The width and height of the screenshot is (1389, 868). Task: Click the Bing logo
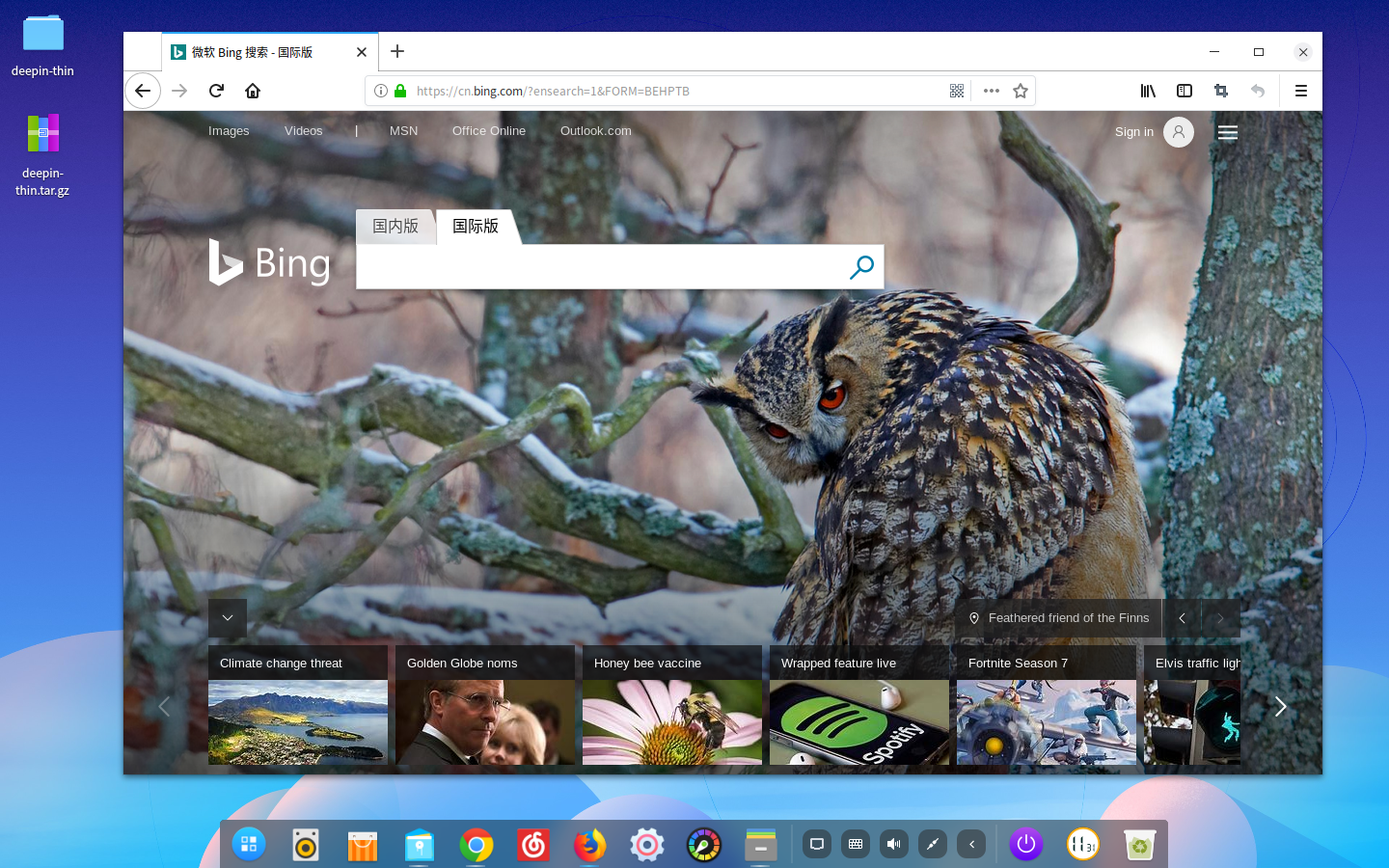(x=269, y=262)
